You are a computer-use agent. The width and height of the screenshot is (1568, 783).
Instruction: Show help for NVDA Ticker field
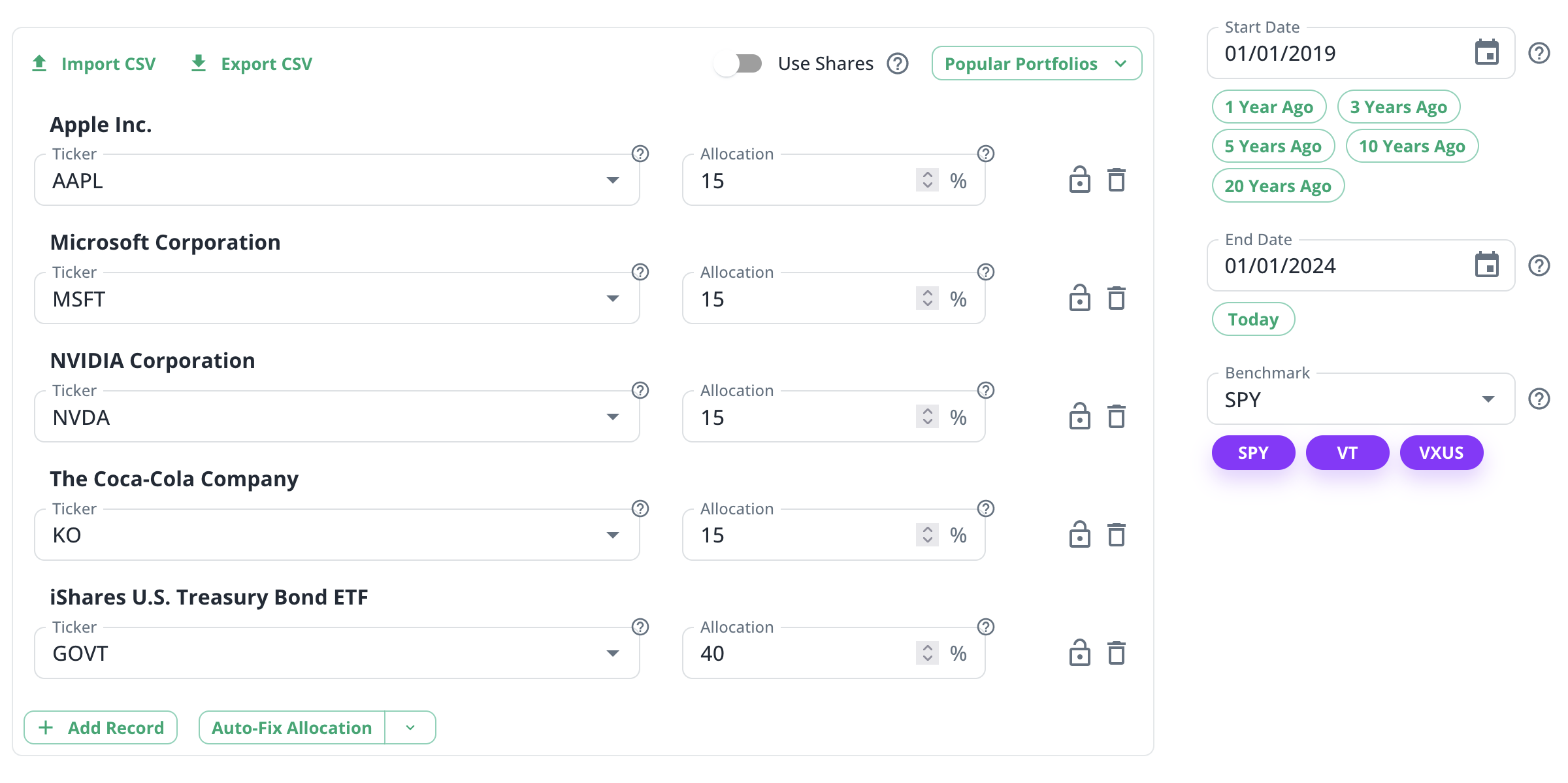tap(640, 390)
